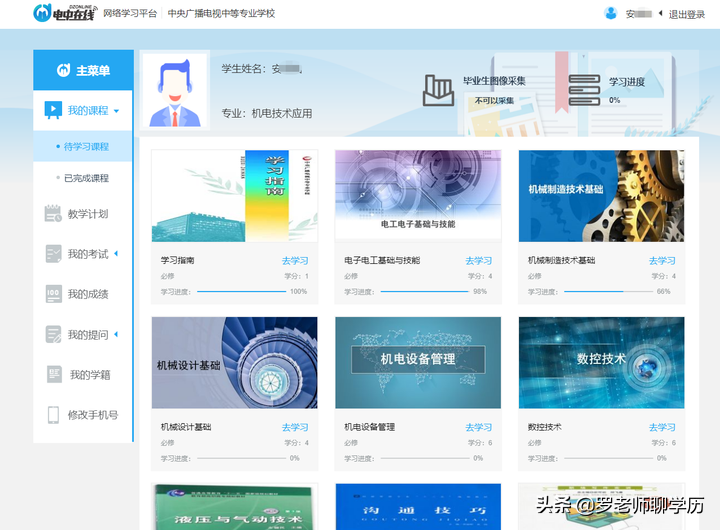Click the 我的课程 play icon
720x530 pixels.
coord(53,110)
